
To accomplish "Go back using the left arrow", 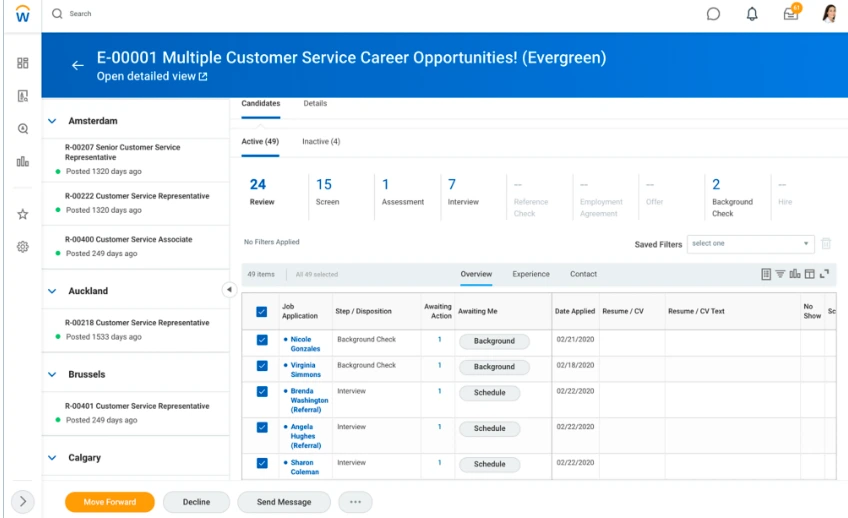I will click(78, 65).
